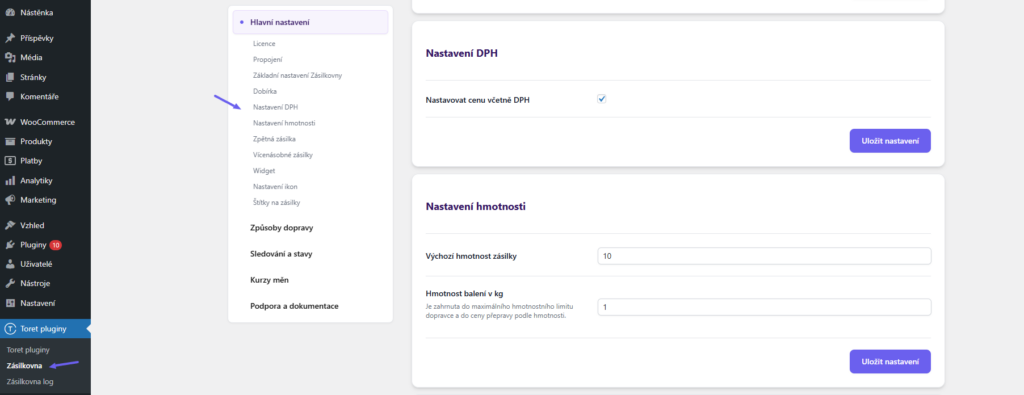Open Zásilkovna log submenu item
Screen dimensions: 1024x395
click(30, 381)
